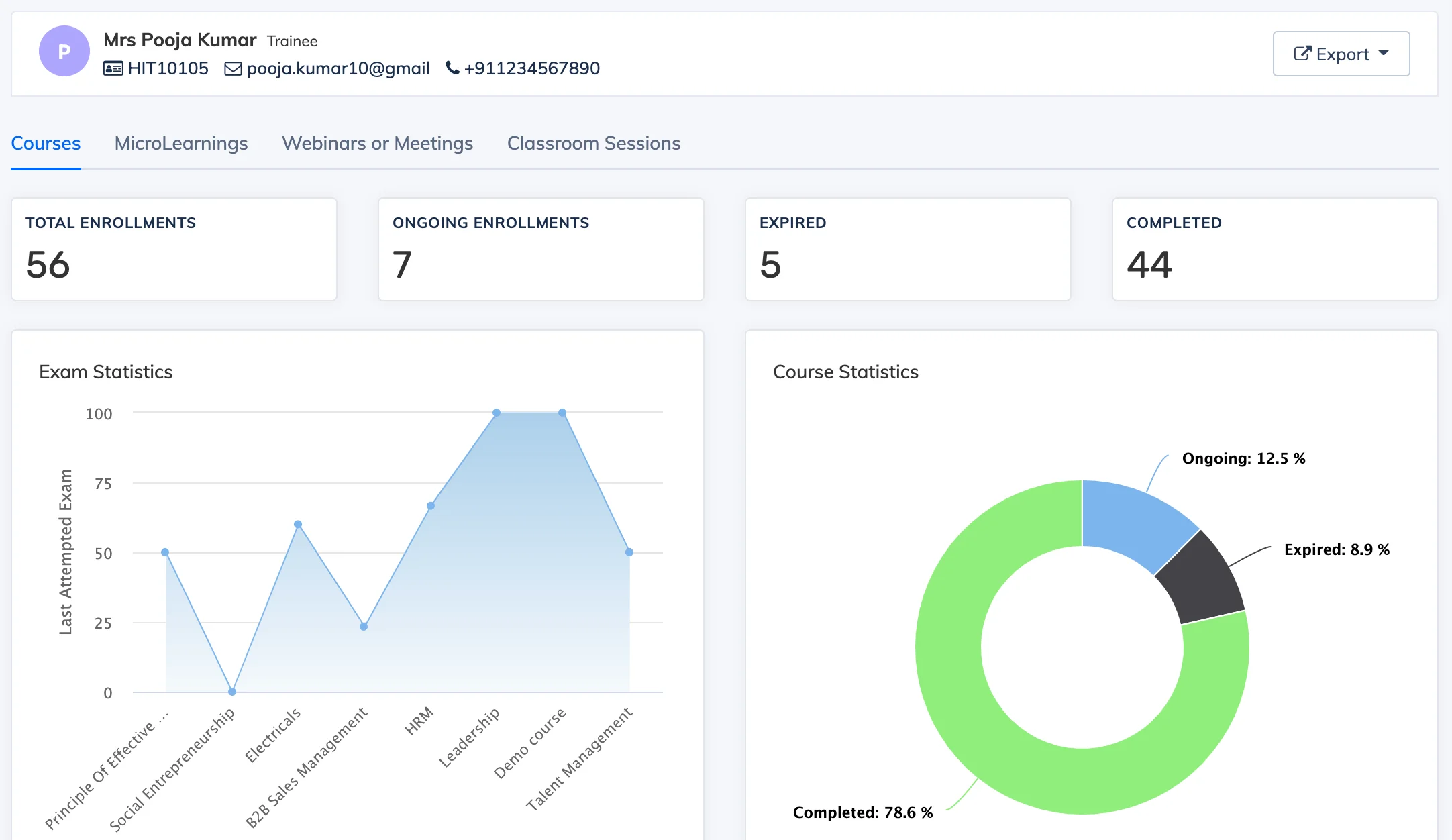Click the B2B Sales Management data point
The width and height of the screenshot is (1452, 840).
364,627
